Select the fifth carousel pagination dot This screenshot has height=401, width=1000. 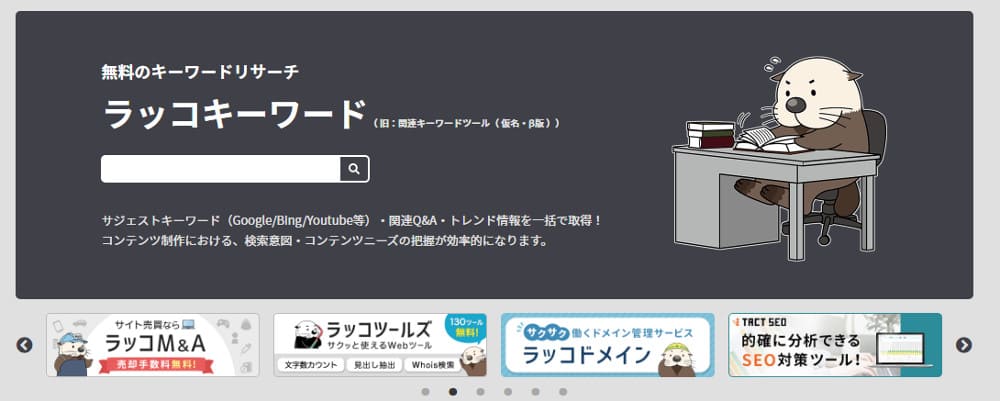click(535, 391)
